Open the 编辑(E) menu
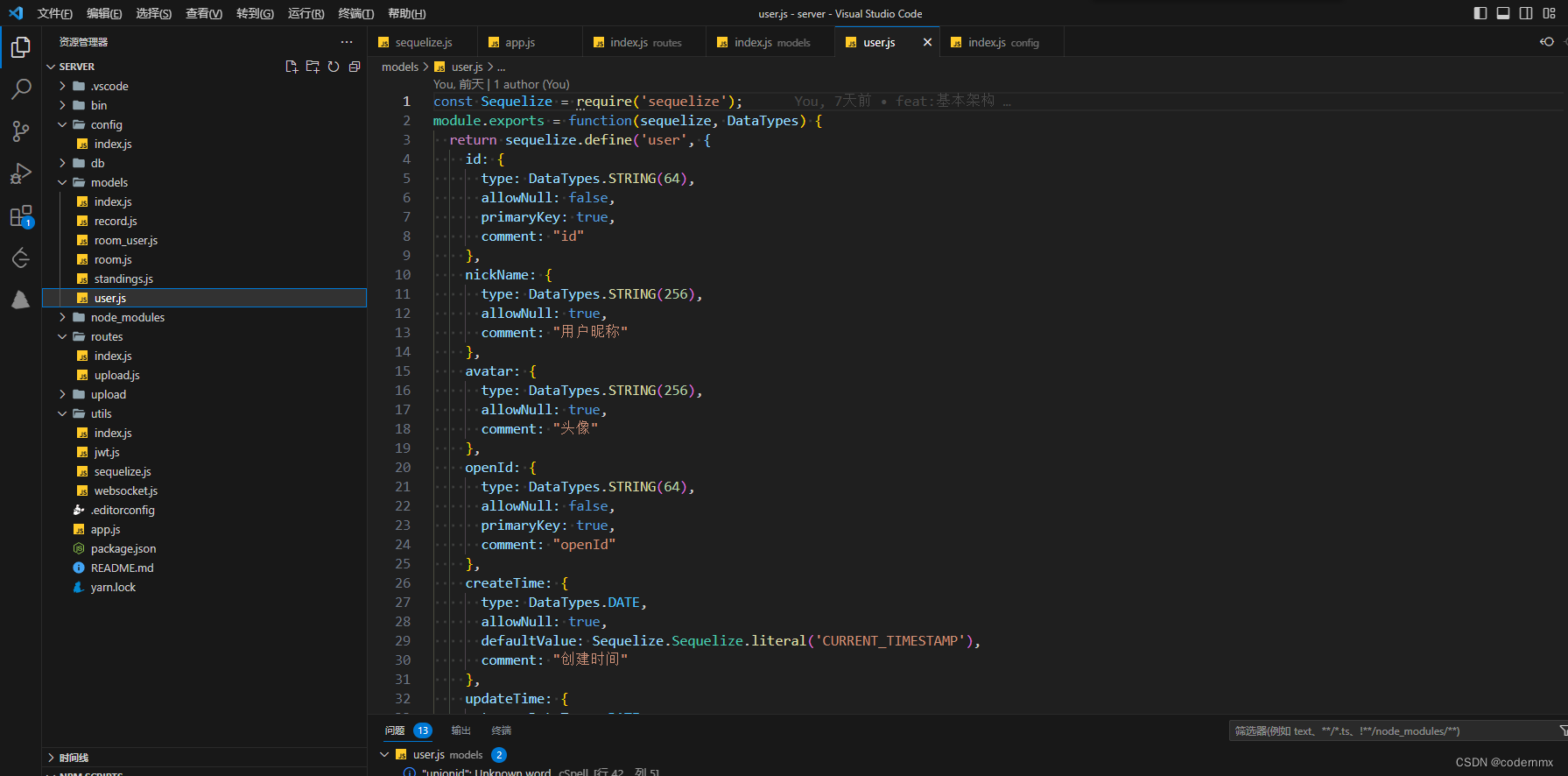1568x776 pixels. pos(104,13)
